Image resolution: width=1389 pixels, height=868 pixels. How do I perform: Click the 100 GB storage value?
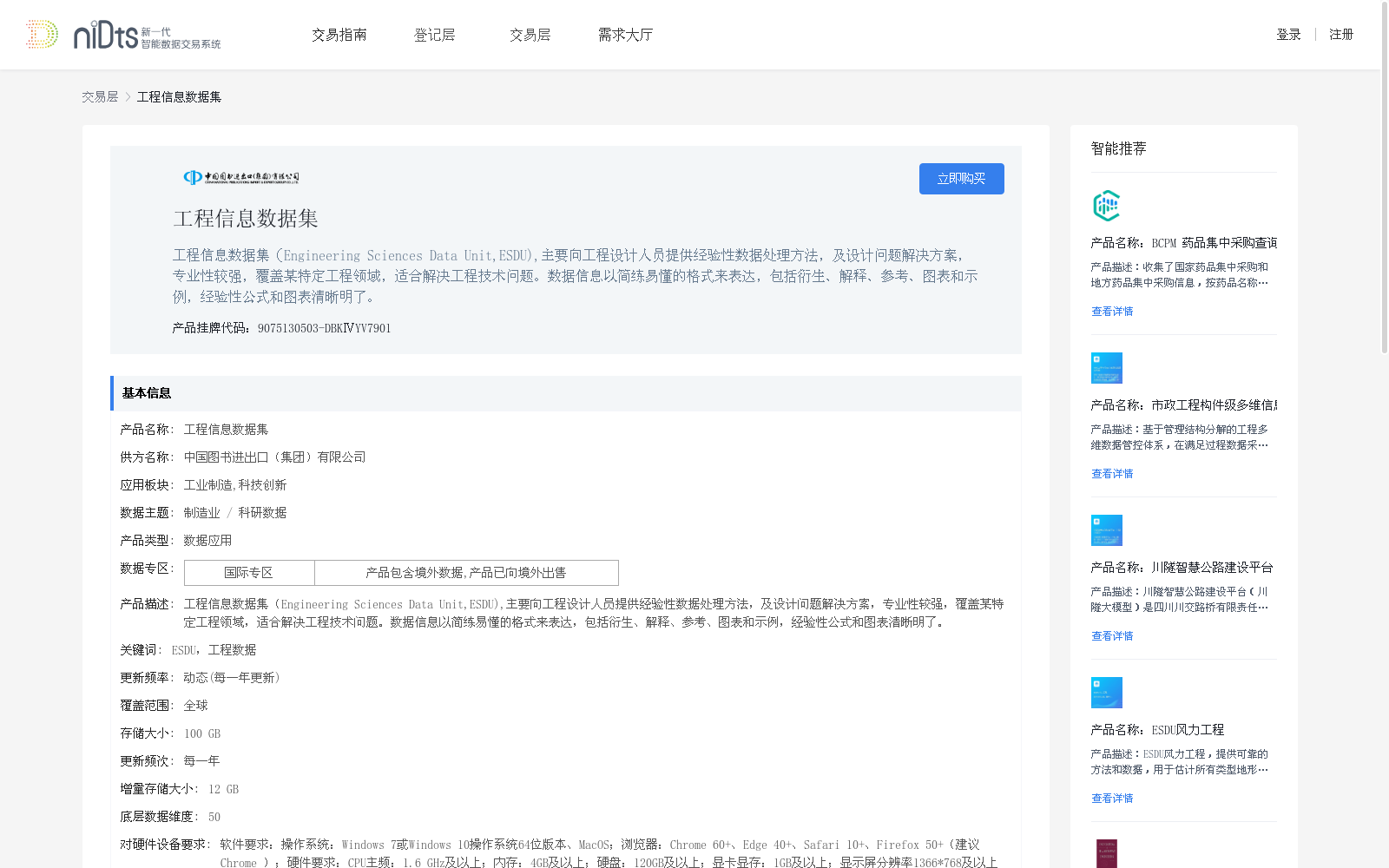[202, 733]
